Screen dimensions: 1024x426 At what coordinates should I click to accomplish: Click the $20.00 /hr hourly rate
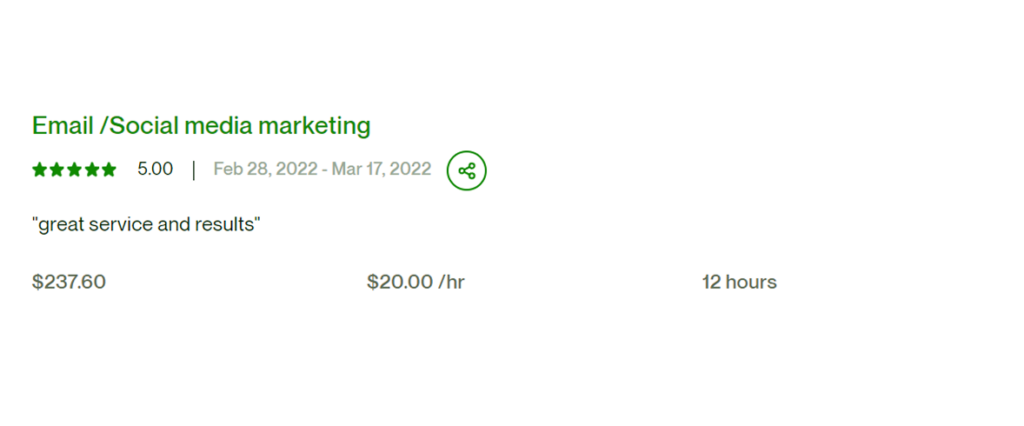pyautogui.click(x=415, y=282)
